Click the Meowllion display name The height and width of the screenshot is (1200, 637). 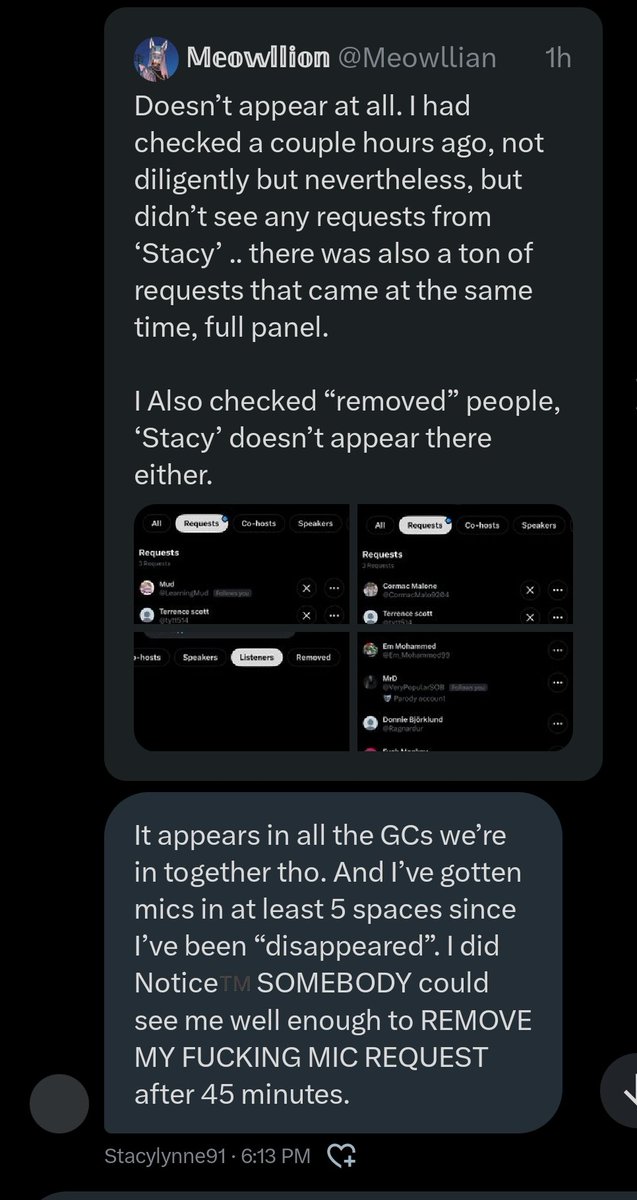pyautogui.click(x=258, y=58)
